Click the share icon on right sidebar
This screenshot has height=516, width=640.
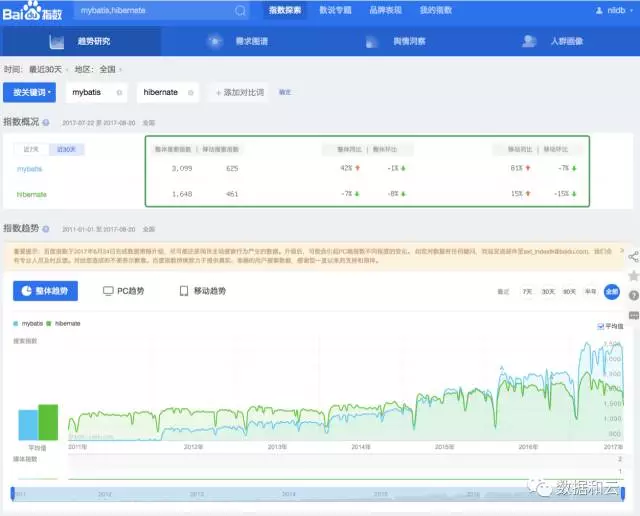click(x=633, y=257)
